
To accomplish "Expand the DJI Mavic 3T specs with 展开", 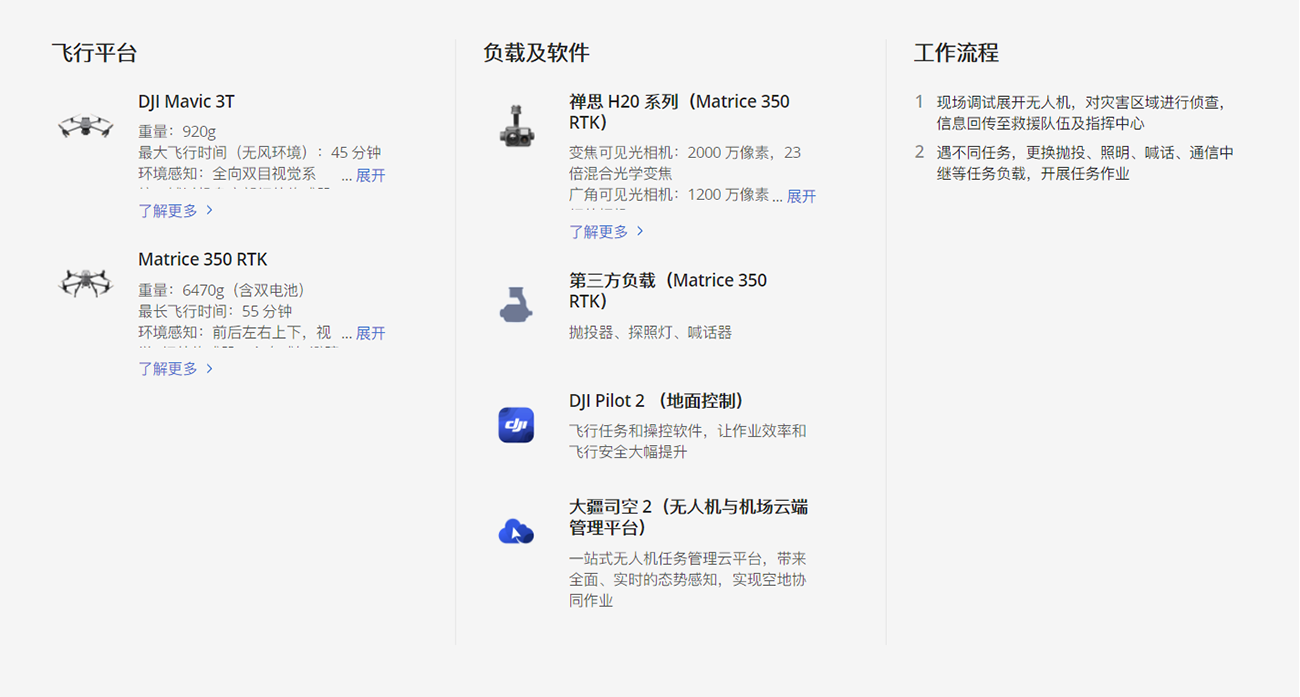I will tap(371, 175).
